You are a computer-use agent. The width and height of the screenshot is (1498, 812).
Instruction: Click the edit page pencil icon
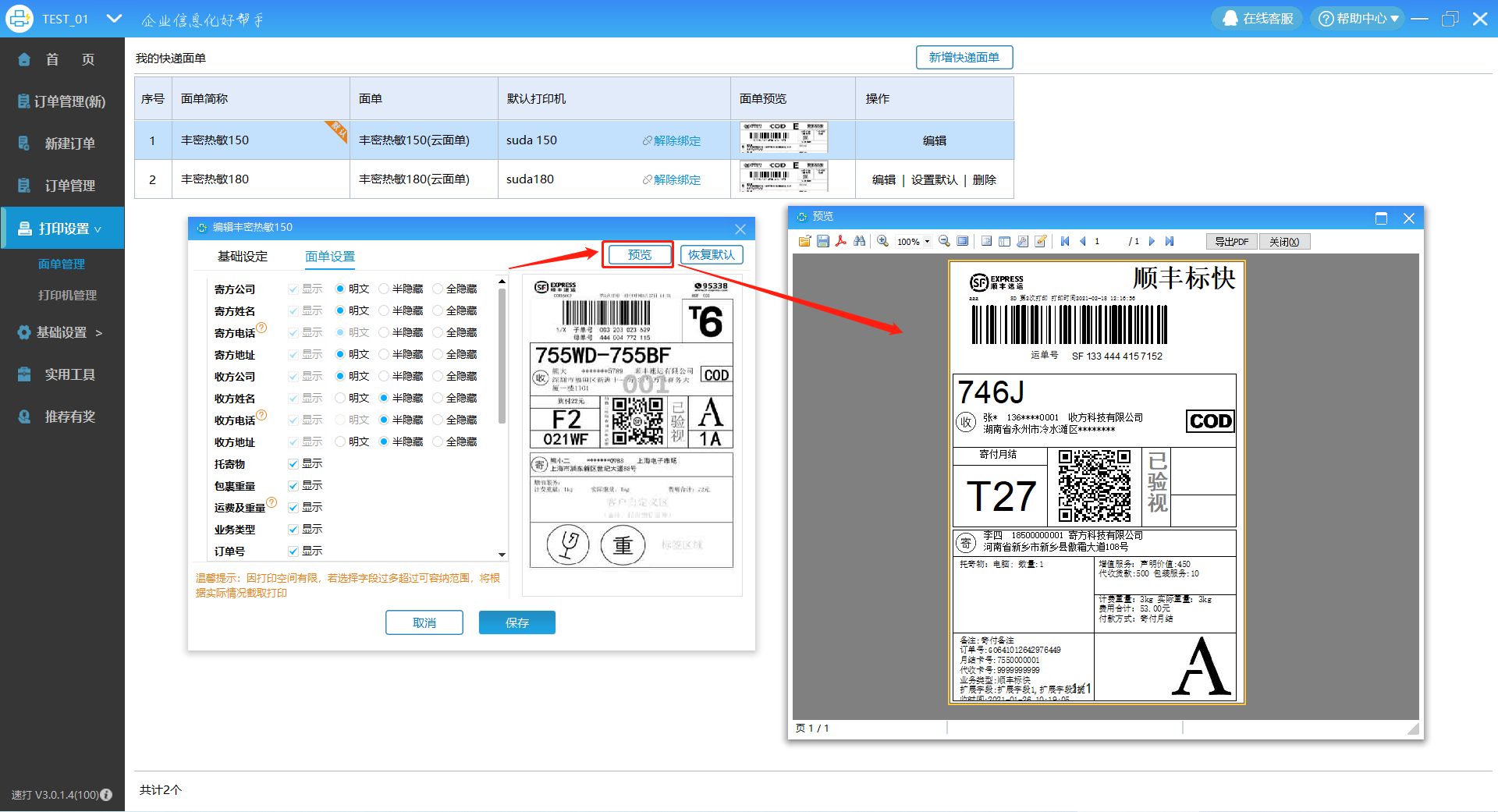point(1040,241)
